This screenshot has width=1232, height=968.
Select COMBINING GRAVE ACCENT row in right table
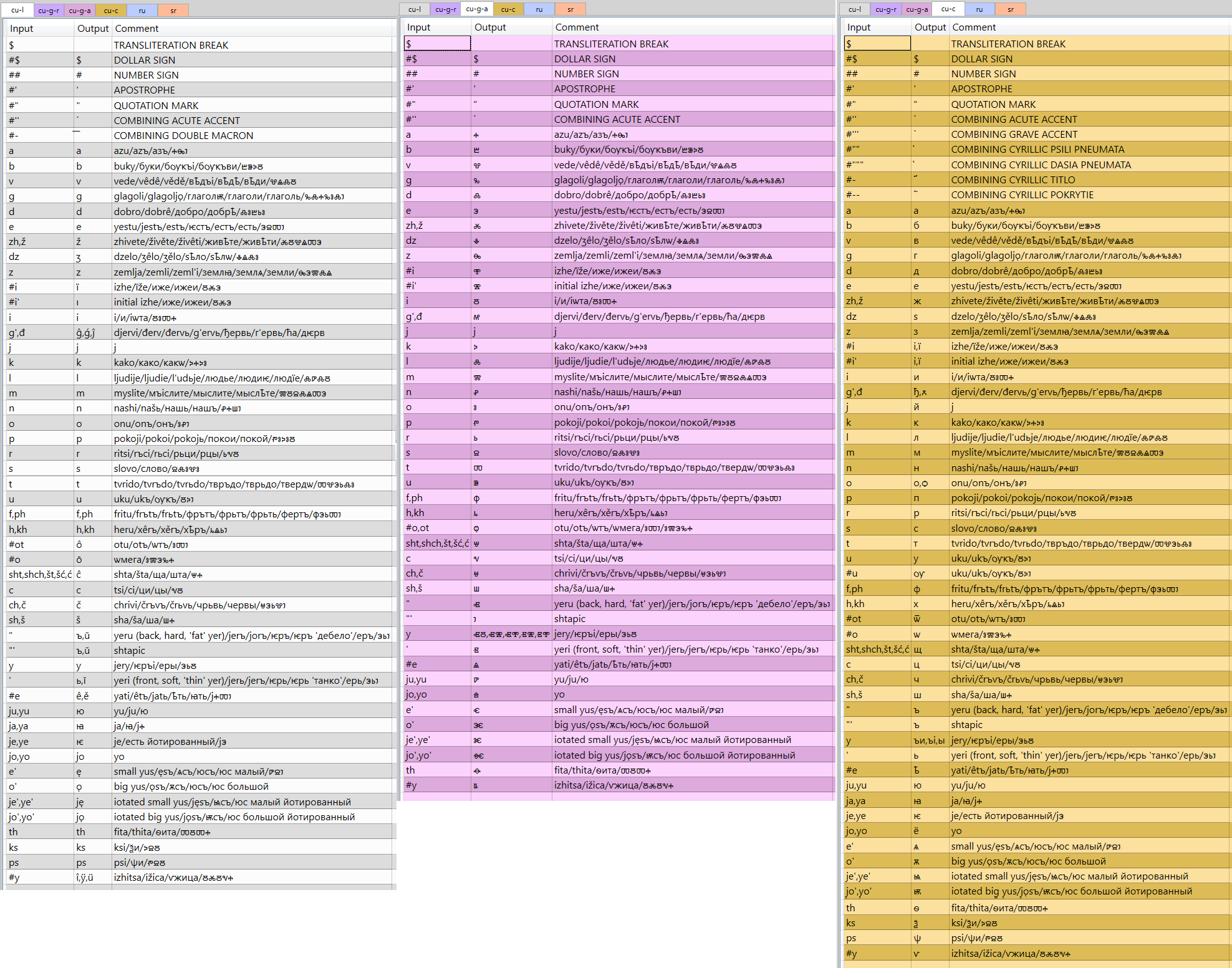1014,134
